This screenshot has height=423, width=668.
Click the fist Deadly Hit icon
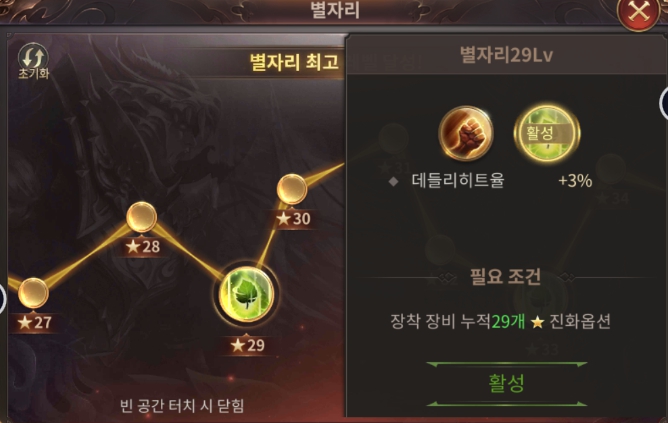[x=466, y=133]
